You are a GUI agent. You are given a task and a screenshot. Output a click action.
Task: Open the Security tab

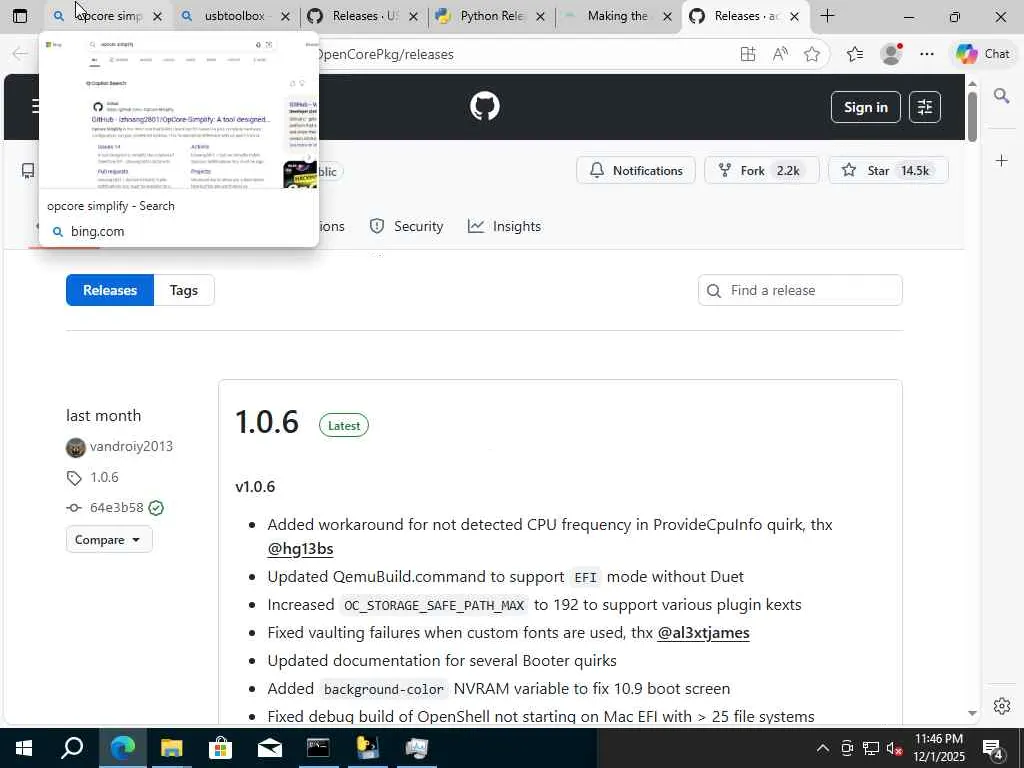point(406,226)
